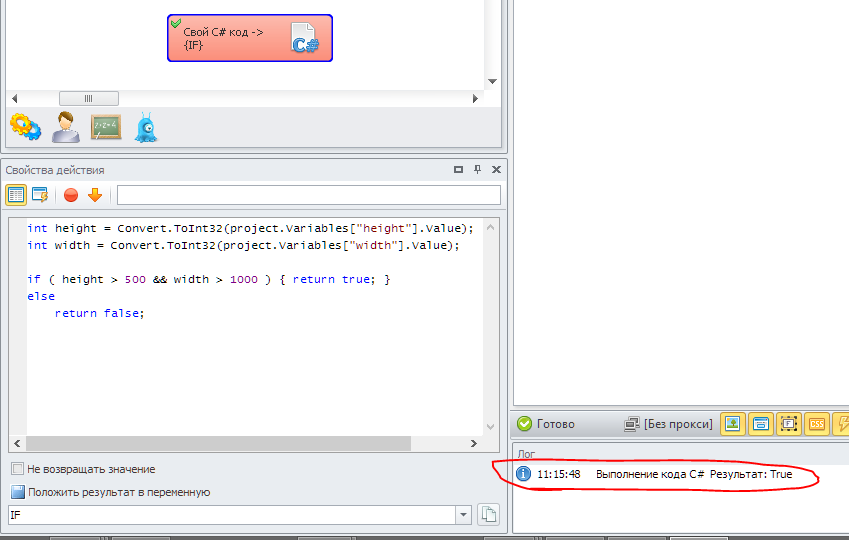Open the gears settings icon
This screenshot has width=849, height=540.
(x=25, y=127)
